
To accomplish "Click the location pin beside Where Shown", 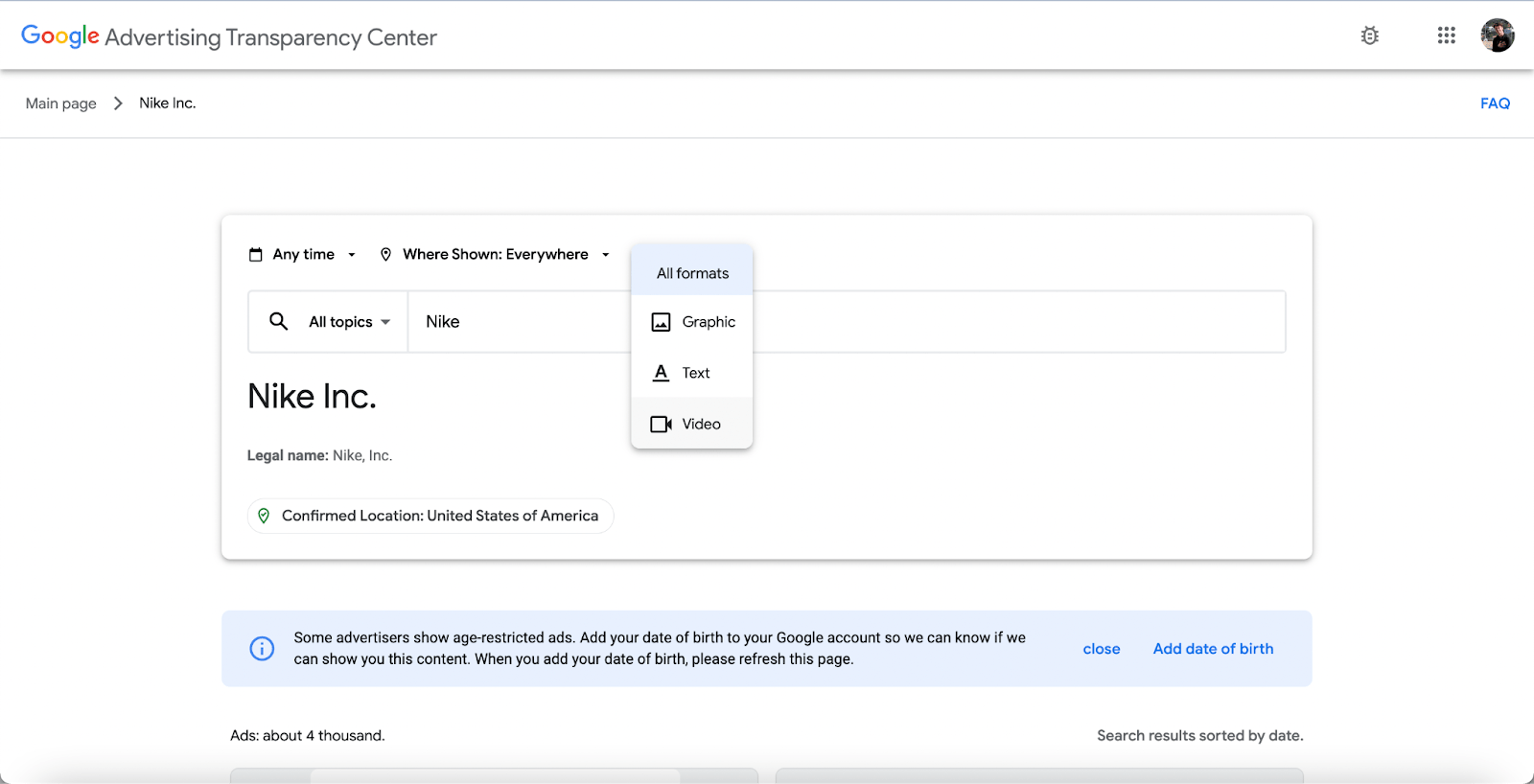I will coord(385,255).
